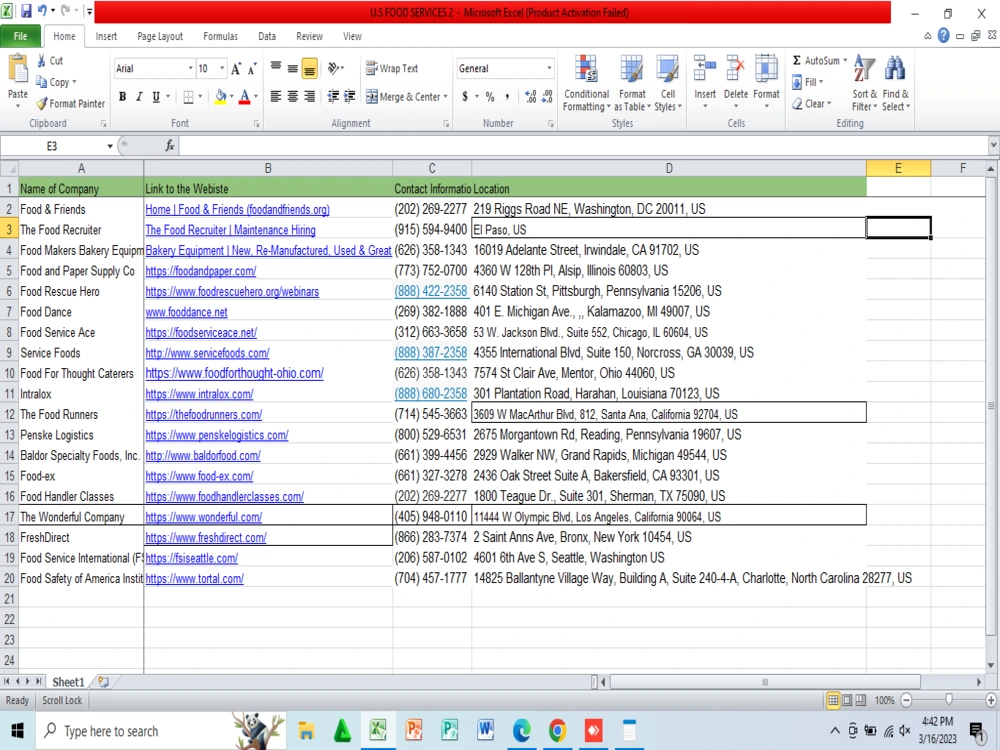Click the Copy button
1000x750 pixels.
[55, 82]
